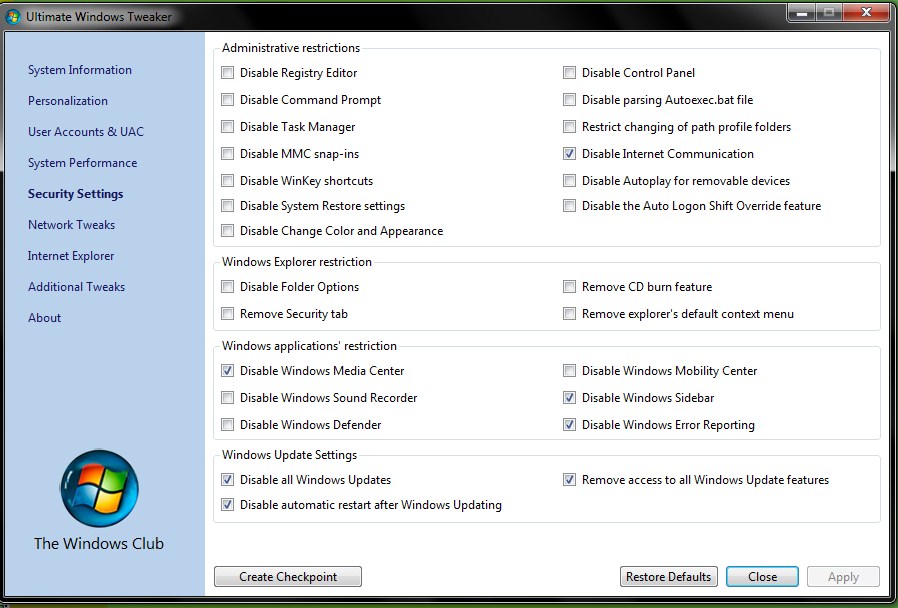Image resolution: width=898 pixels, height=608 pixels.
Task: Uncheck Remove access to all Windows Update features
Action: click(x=569, y=480)
